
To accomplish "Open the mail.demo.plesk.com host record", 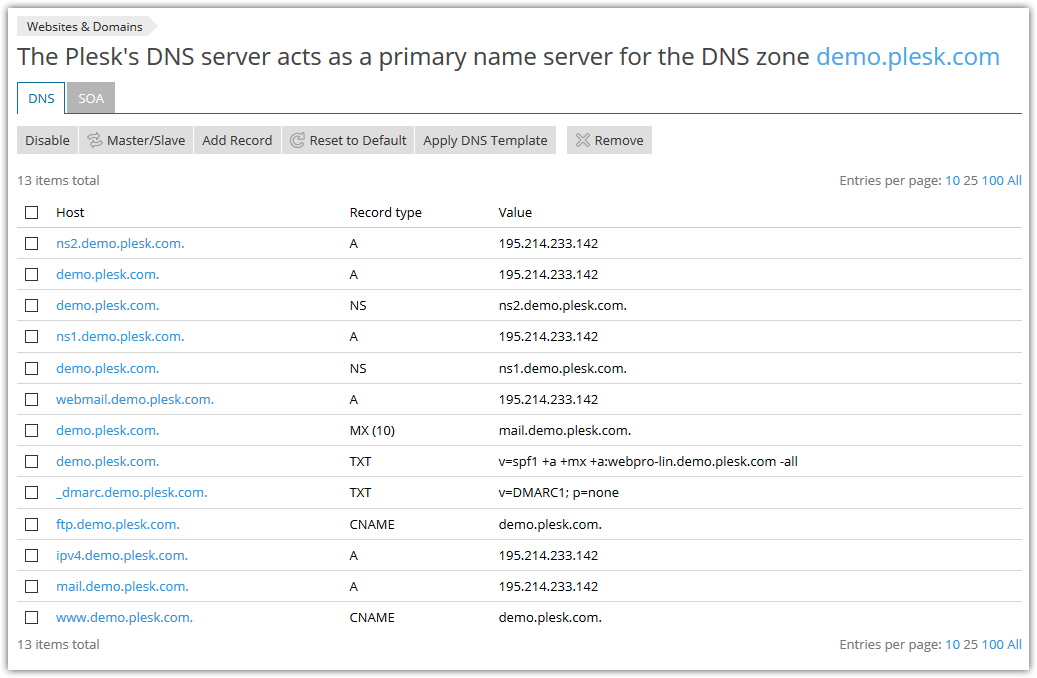I will pyautogui.click(x=122, y=586).
